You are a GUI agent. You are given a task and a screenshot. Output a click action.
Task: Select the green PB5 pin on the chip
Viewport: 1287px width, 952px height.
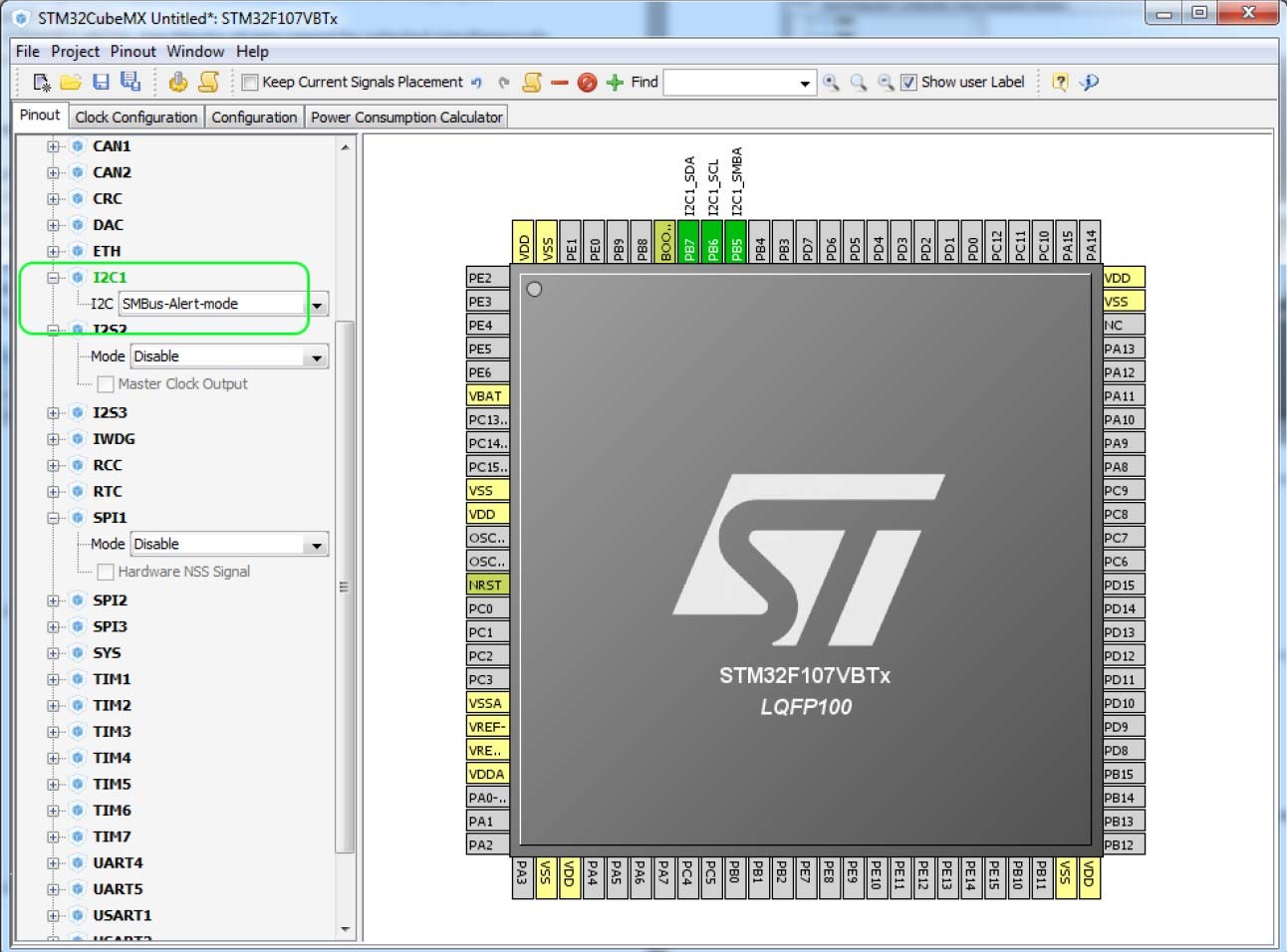736,242
